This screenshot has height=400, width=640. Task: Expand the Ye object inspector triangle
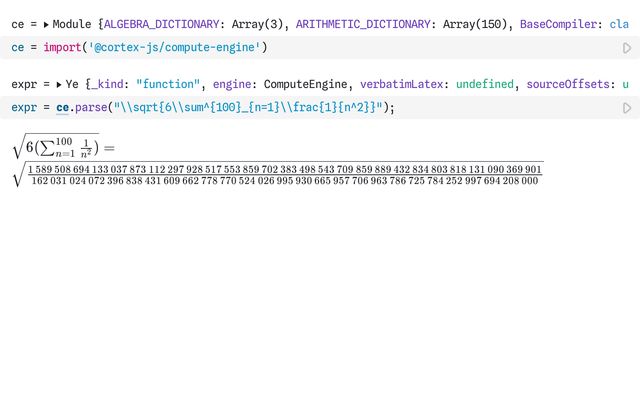(x=59, y=84)
